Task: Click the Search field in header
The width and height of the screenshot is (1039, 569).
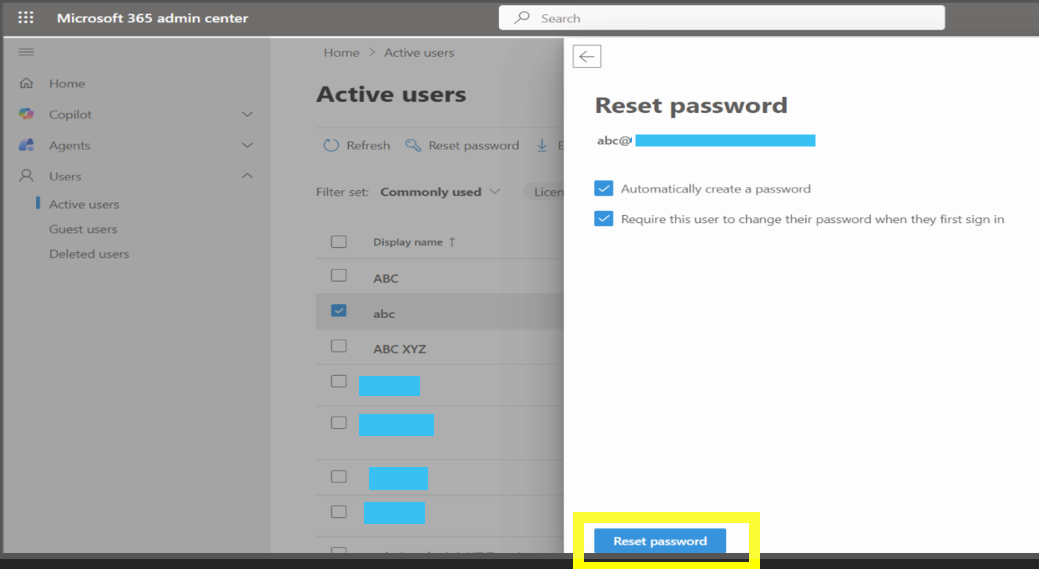Action: point(721,18)
